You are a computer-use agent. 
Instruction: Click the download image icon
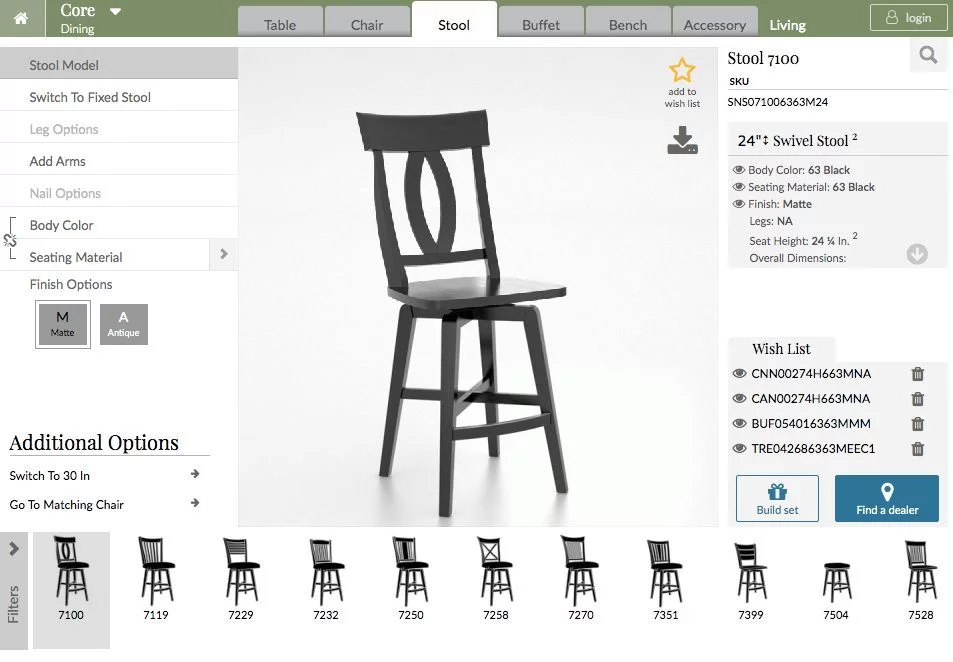(x=683, y=140)
